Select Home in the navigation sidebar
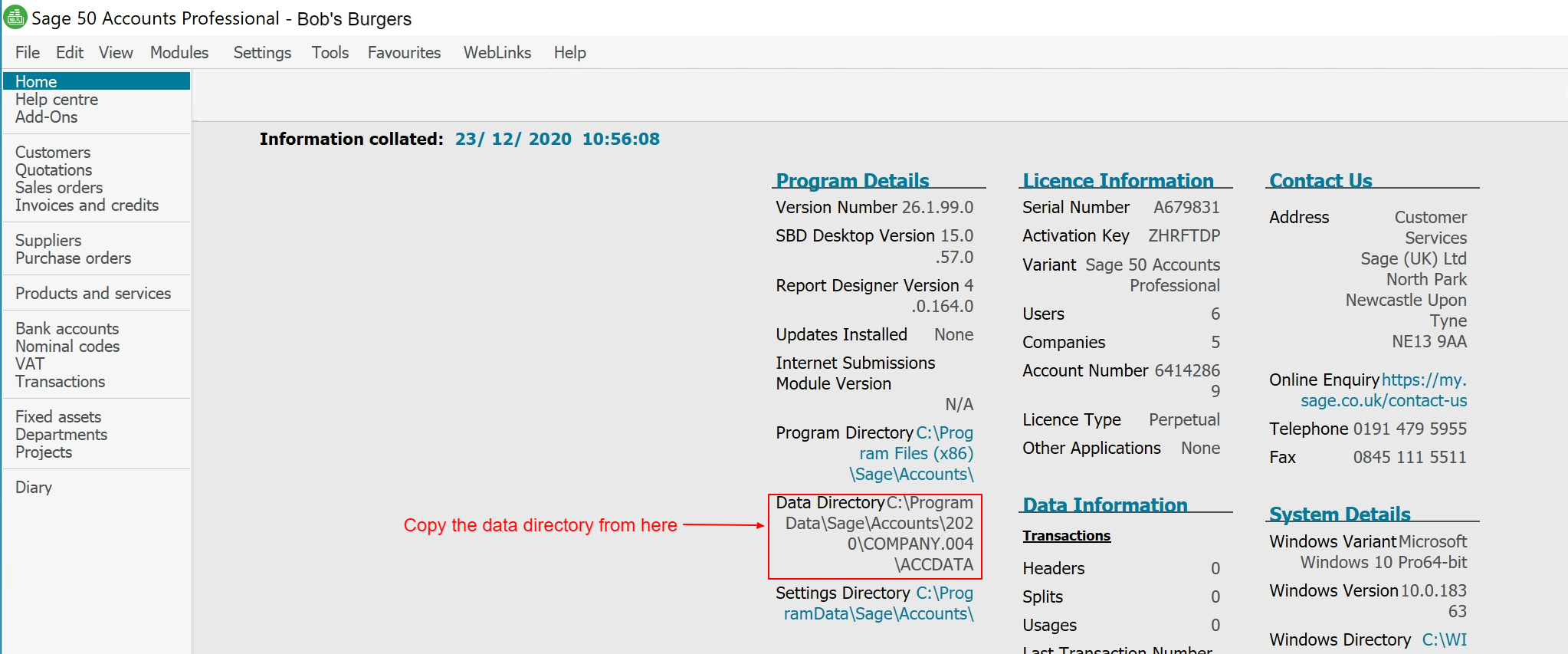The image size is (1568, 654). [x=36, y=81]
